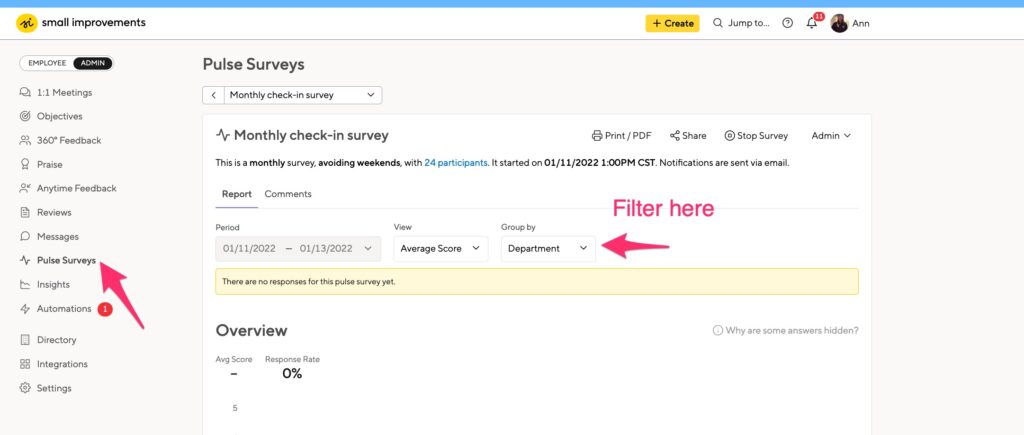Click the Automations red badge
Screen dimensions: 1024x435
click(x=104, y=309)
